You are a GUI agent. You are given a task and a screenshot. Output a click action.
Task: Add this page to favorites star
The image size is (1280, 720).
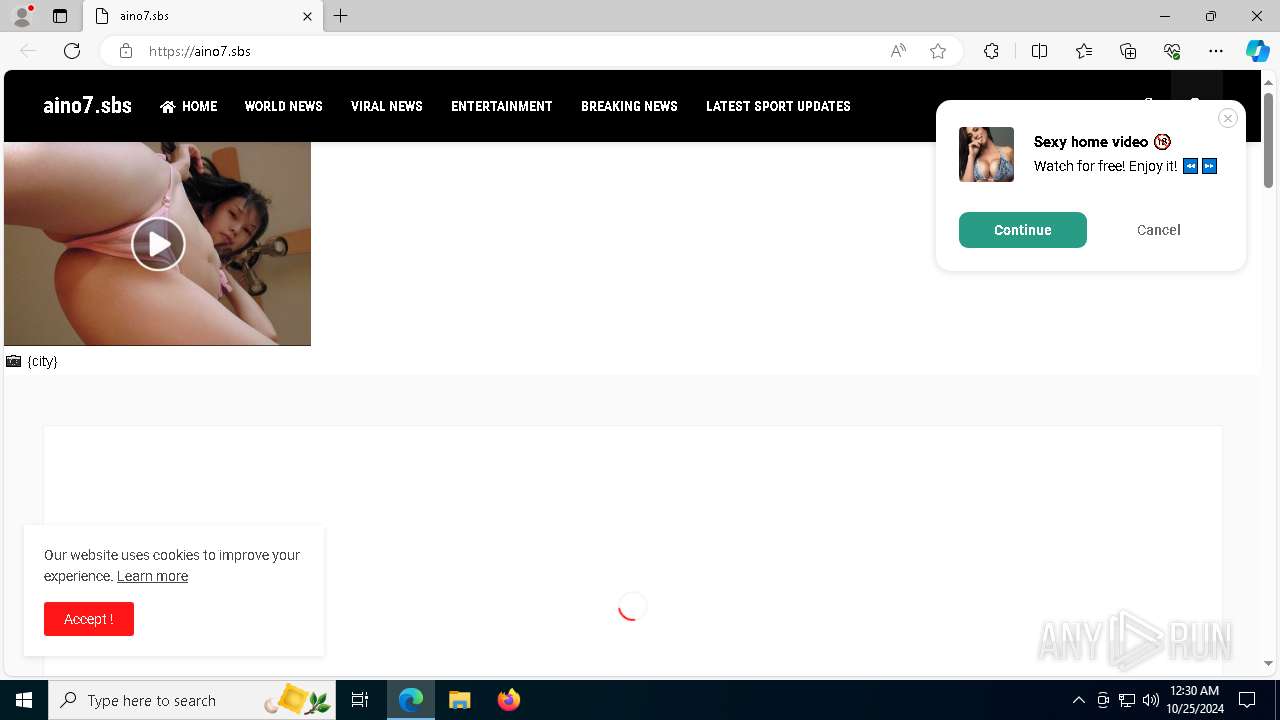938,51
